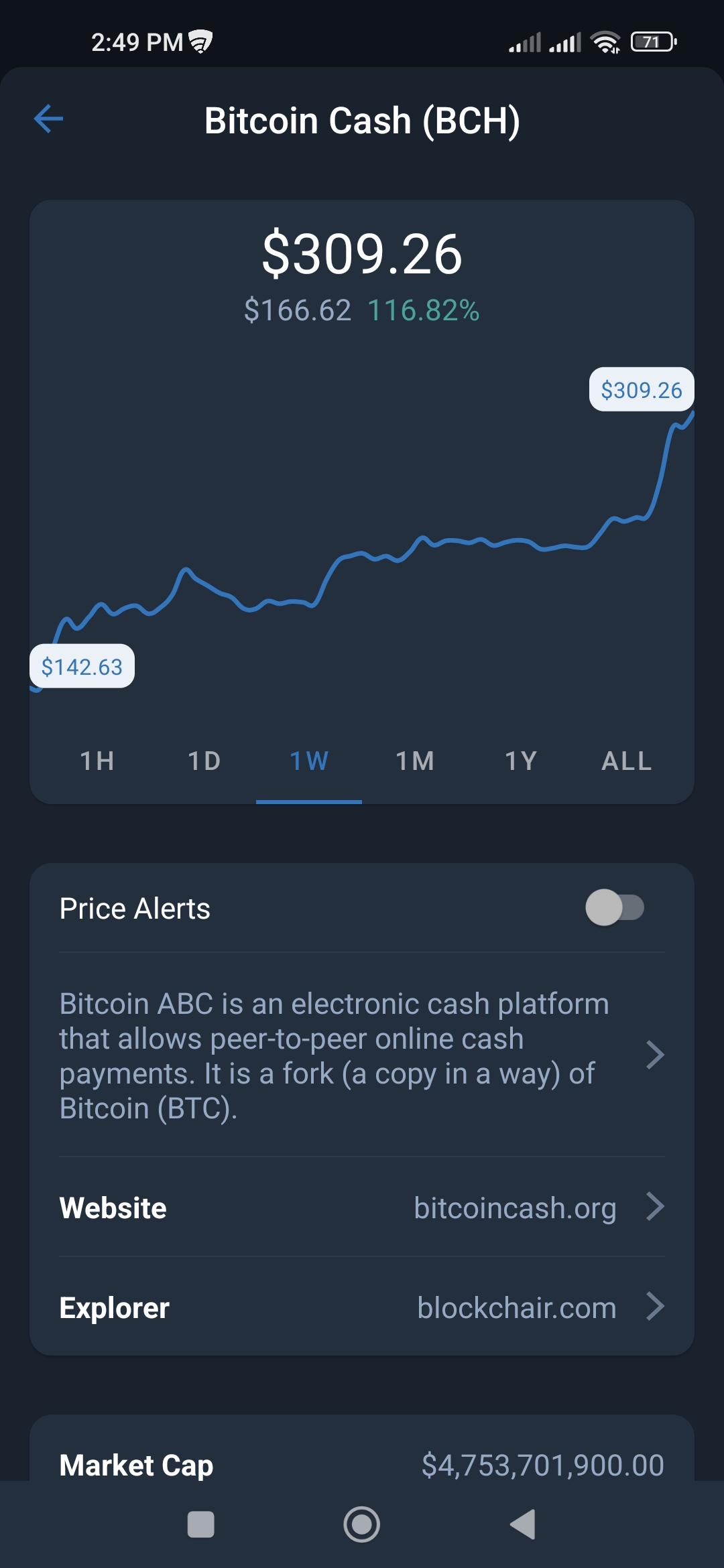Expand the Bitcoin ABC description chevron
The height and width of the screenshot is (1568, 724).
655,1055
